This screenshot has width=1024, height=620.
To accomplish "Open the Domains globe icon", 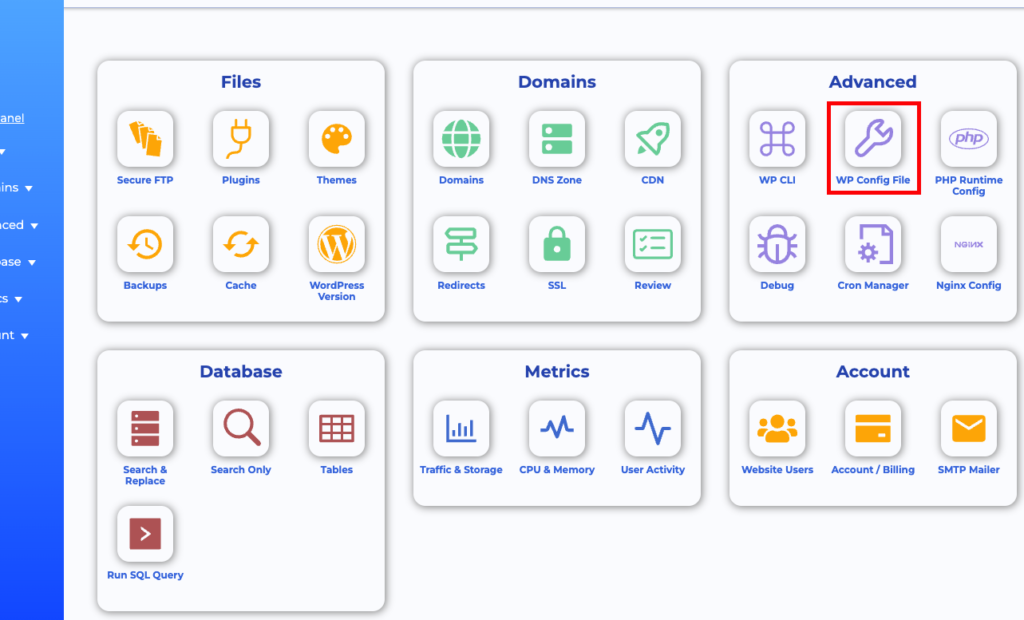I will (461, 139).
